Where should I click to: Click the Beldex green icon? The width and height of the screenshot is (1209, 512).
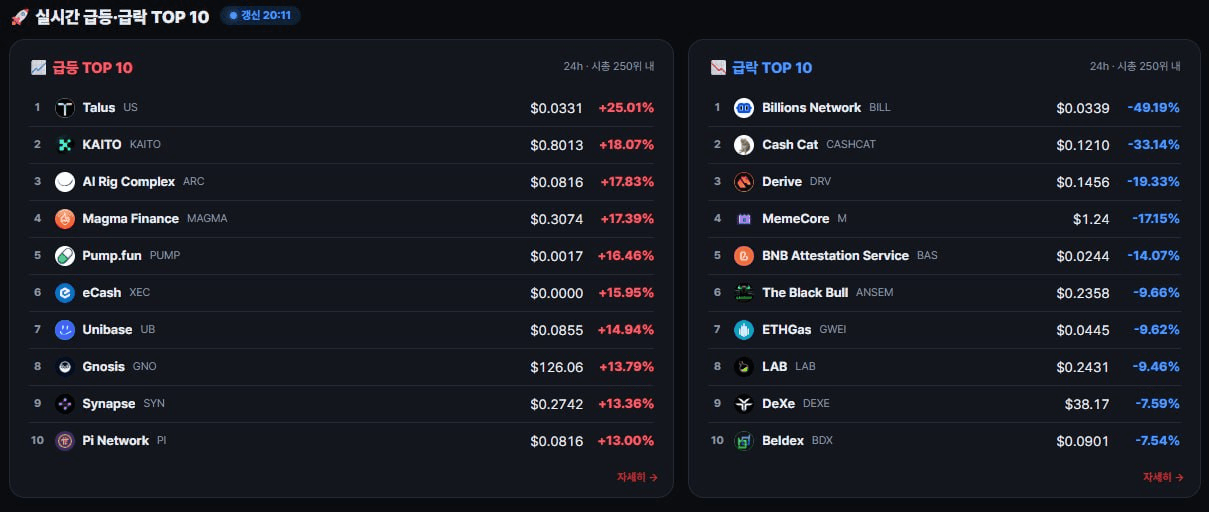tap(744, 441)
